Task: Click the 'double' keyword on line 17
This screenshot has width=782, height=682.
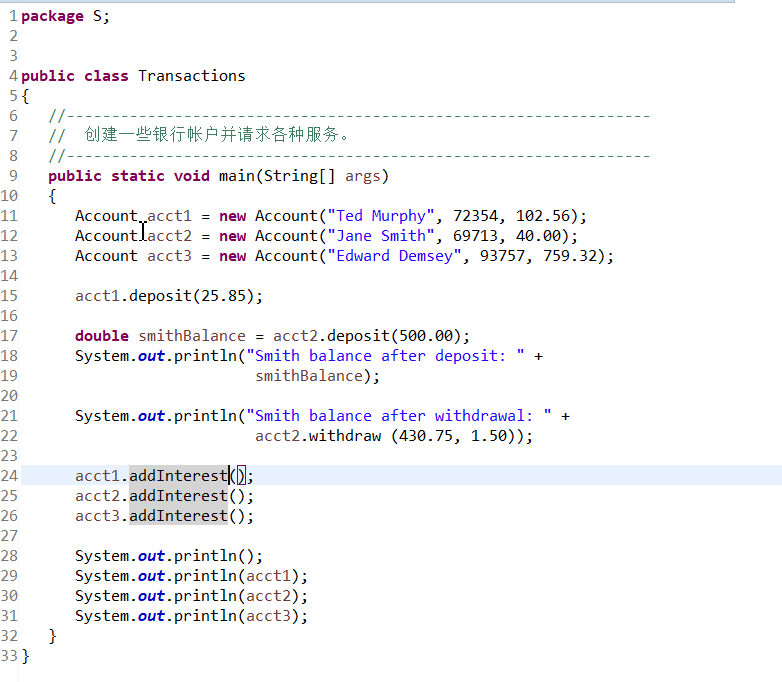Action: pos(102,336)
